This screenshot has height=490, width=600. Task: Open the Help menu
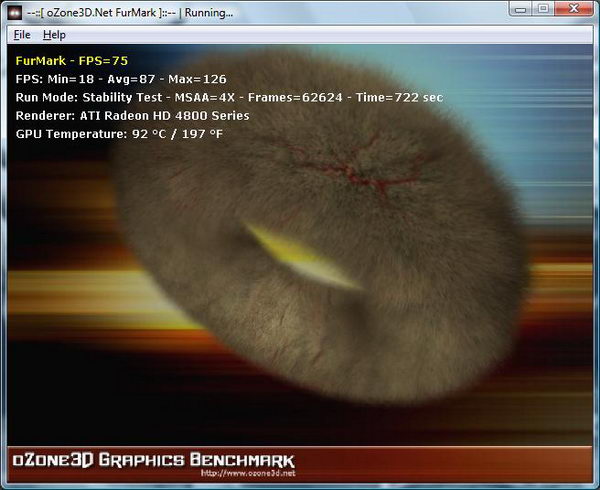[x=54, y=35]
